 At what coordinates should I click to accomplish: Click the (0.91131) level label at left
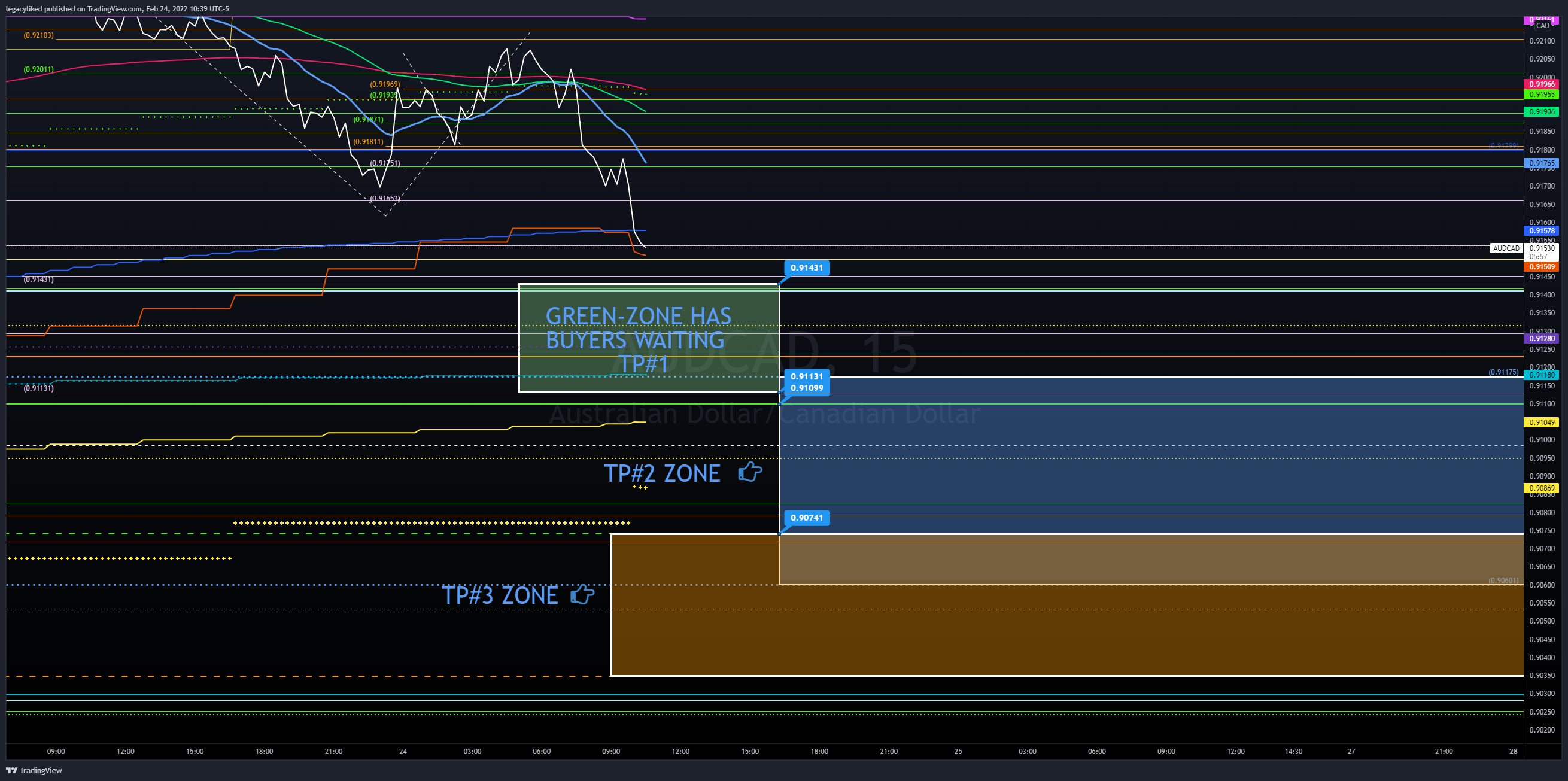tap(38, 388)
